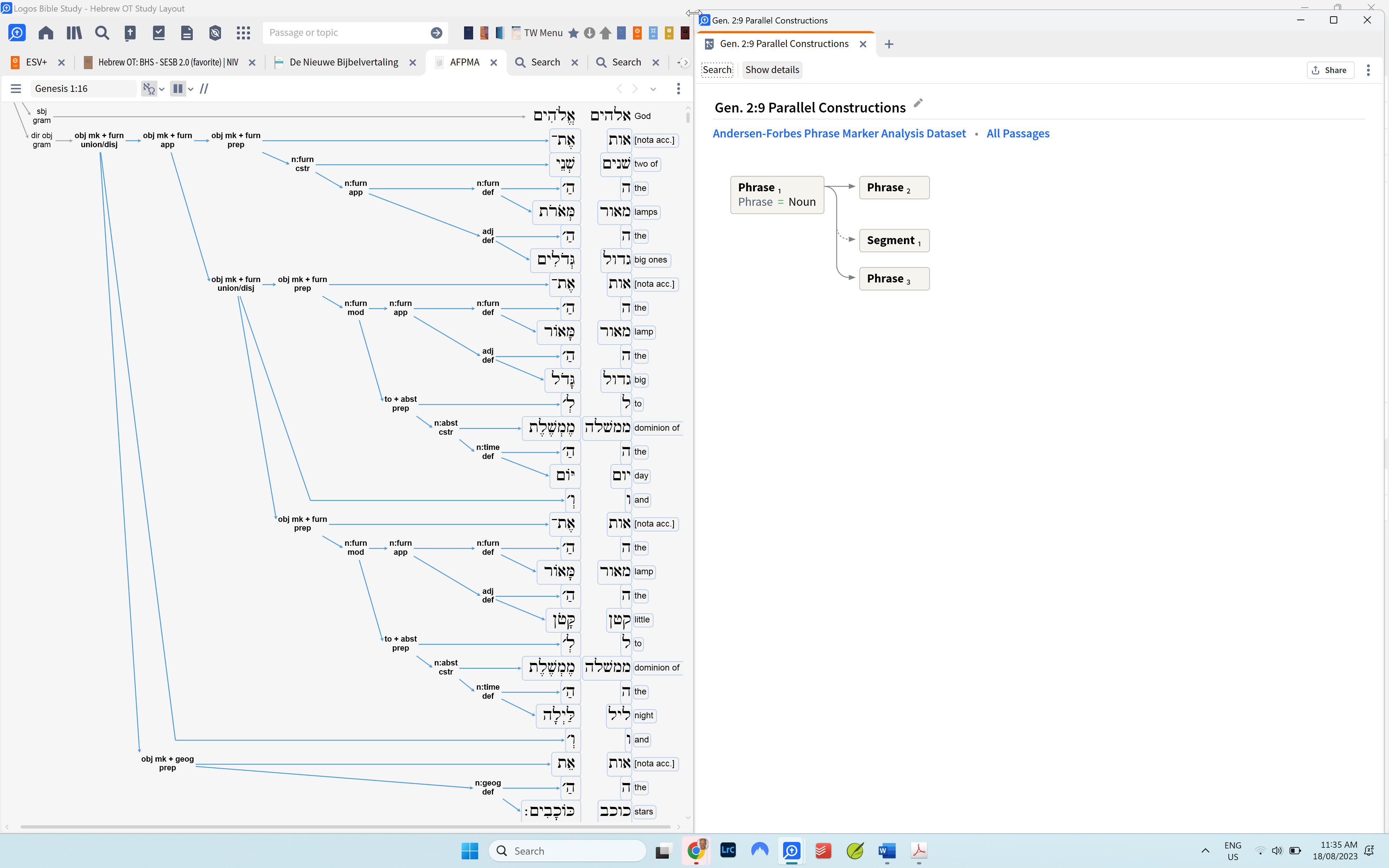The width and height of the screenshot is (1389, 868).
Task: Open the Logos Home page icon
Action: point(45,33)
